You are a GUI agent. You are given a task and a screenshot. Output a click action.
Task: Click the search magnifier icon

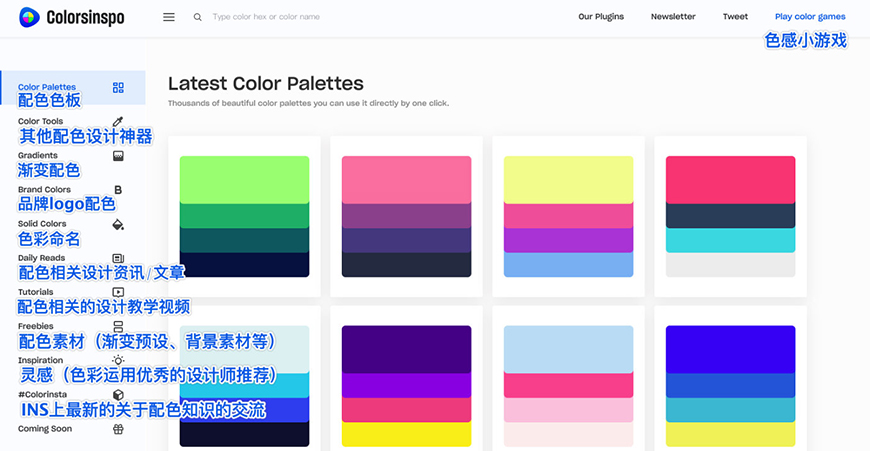(x=198, y=17)
